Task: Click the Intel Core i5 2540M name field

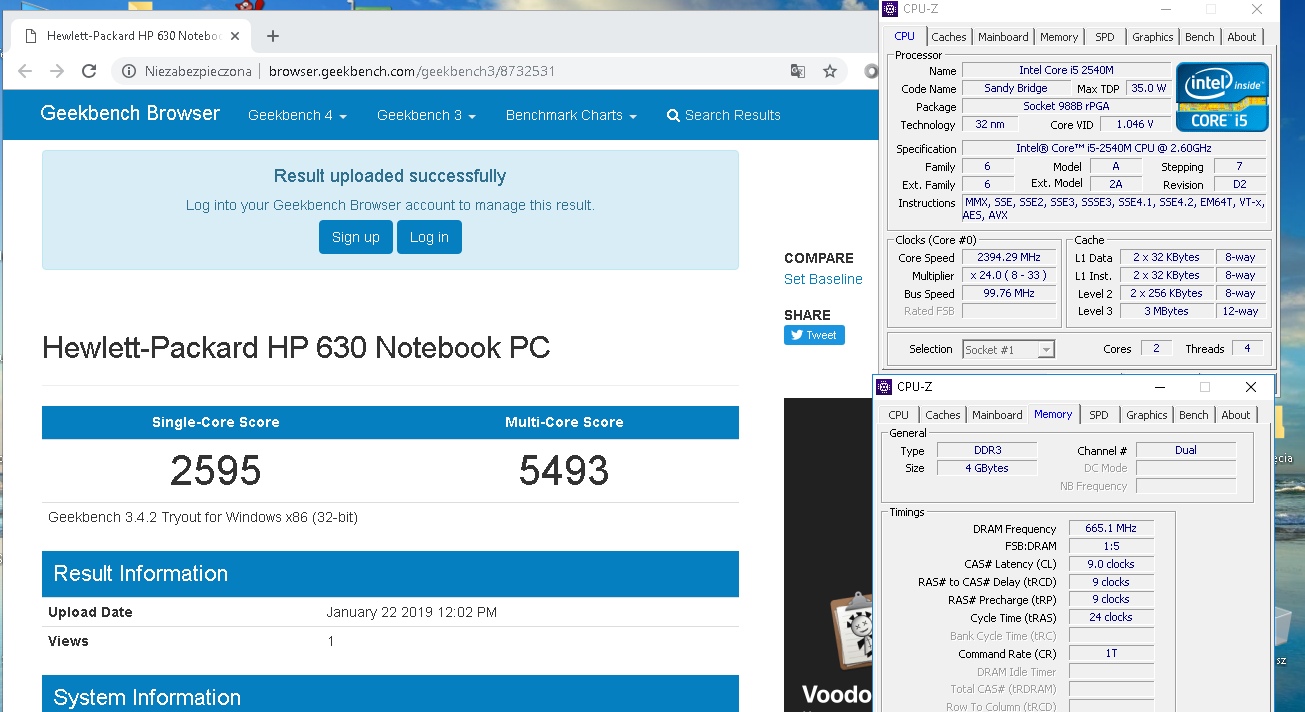Action: click(x=1066, y=70)
